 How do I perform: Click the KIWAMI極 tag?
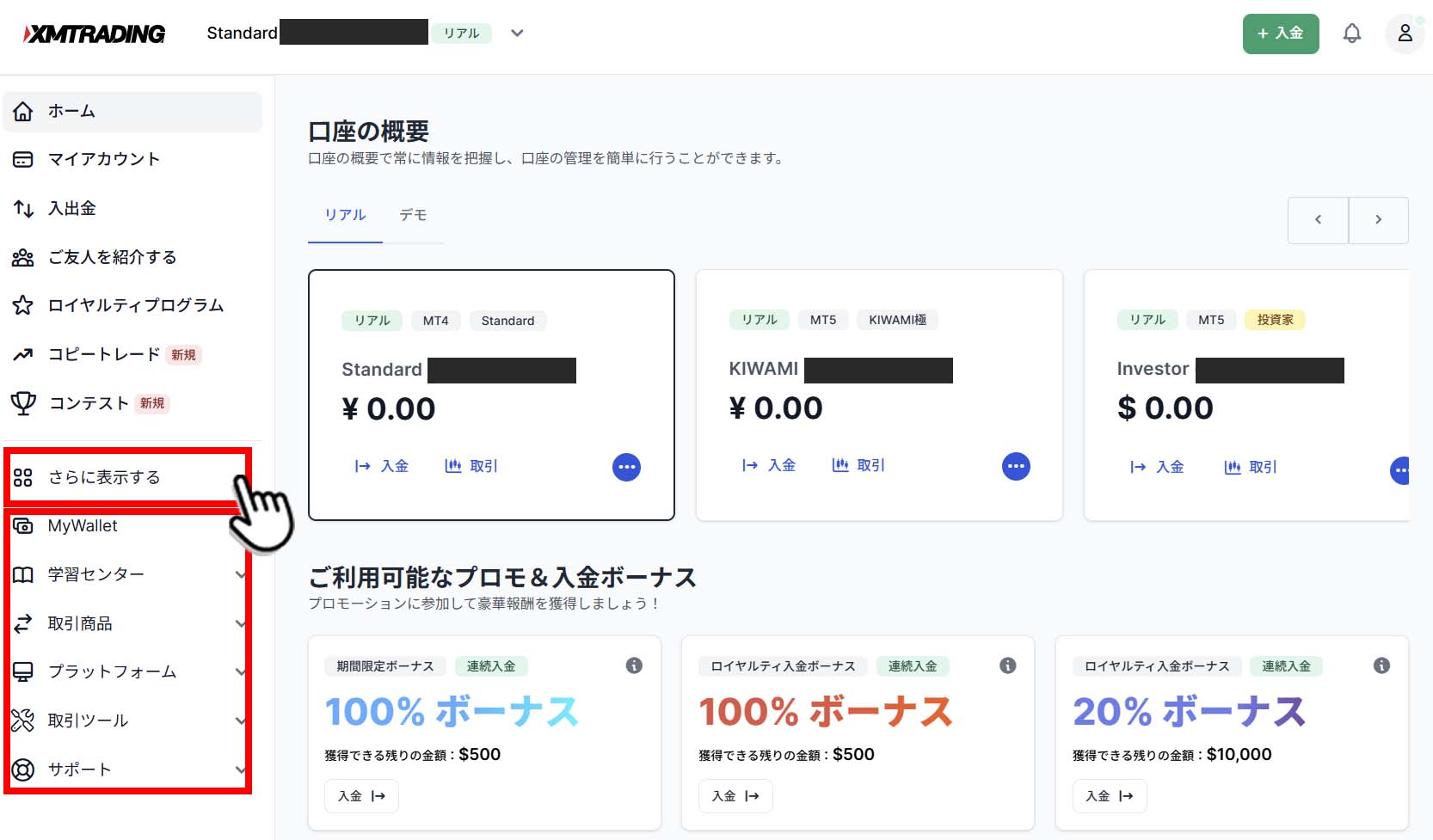(x=897, y=320)
